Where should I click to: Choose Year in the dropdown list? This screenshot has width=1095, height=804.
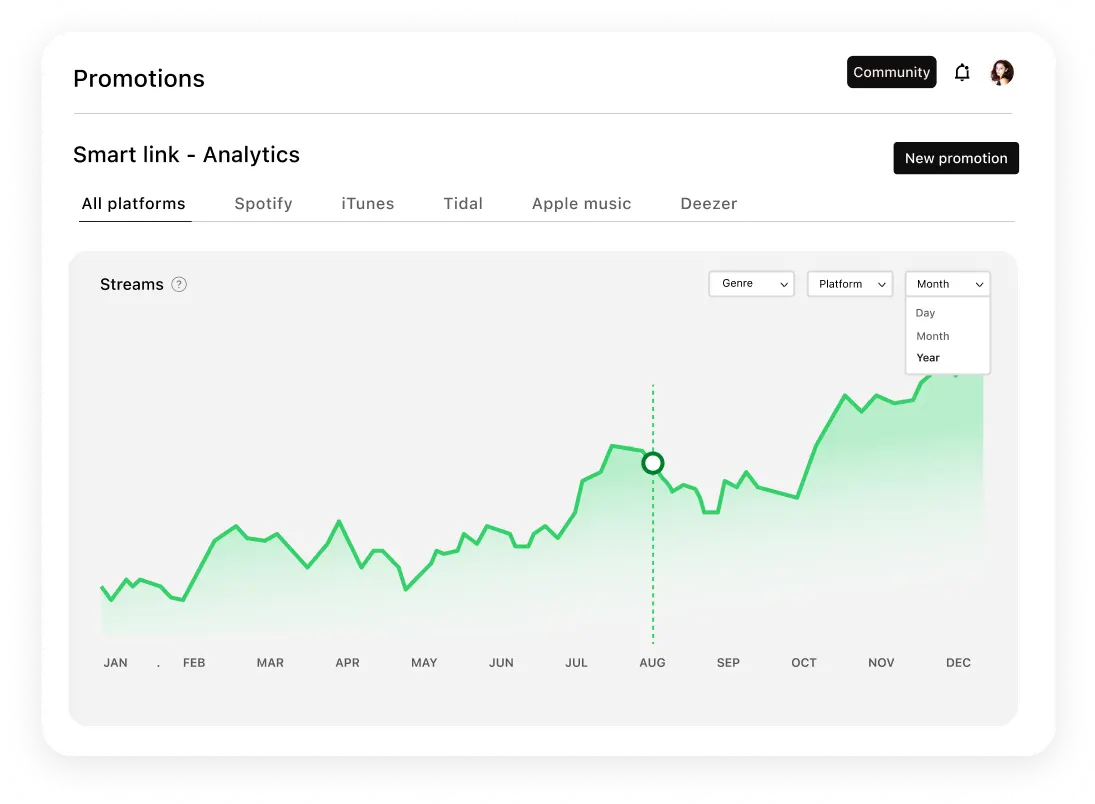(x=929, y=358)
